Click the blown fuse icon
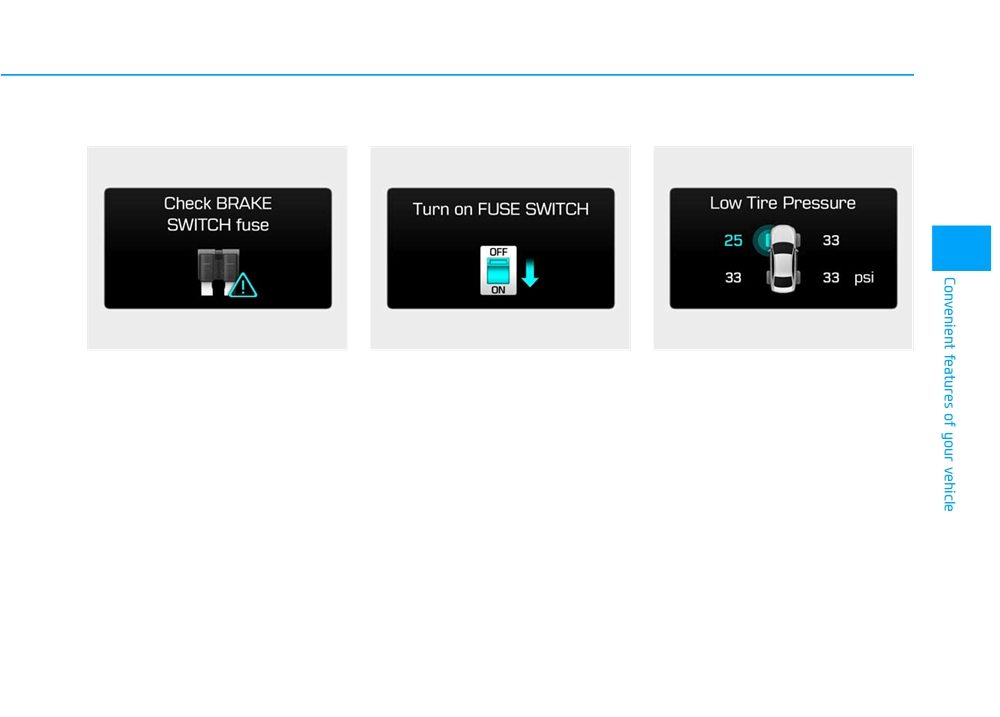Image resolution: width=1000 pixels, height=717 pixels. (218, 272)
